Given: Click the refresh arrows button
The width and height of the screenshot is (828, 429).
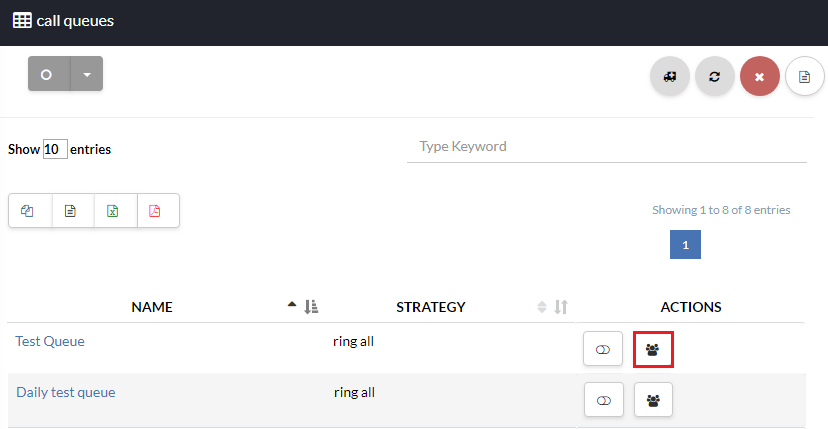Looking at the screenshot, I should click(715, 76).
